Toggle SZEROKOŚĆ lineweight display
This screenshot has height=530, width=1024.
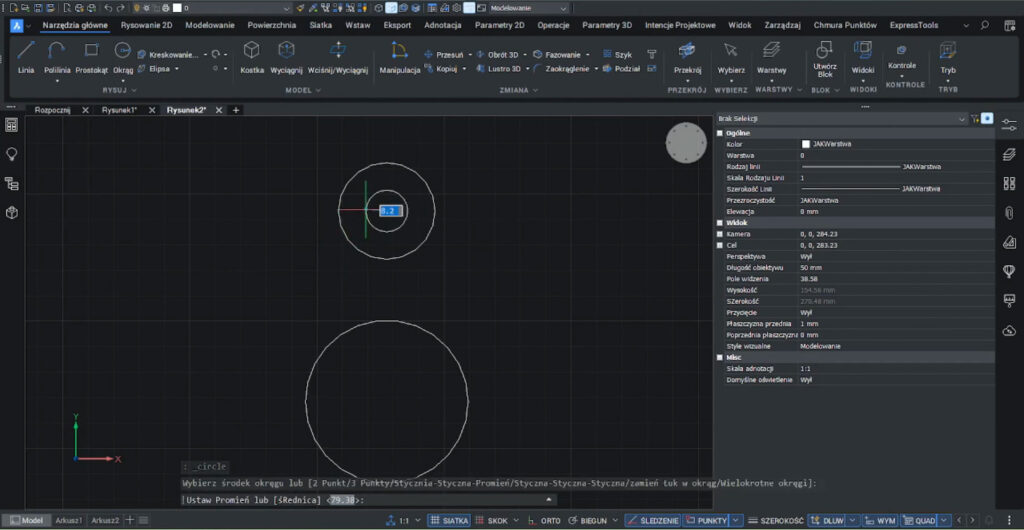775,520
